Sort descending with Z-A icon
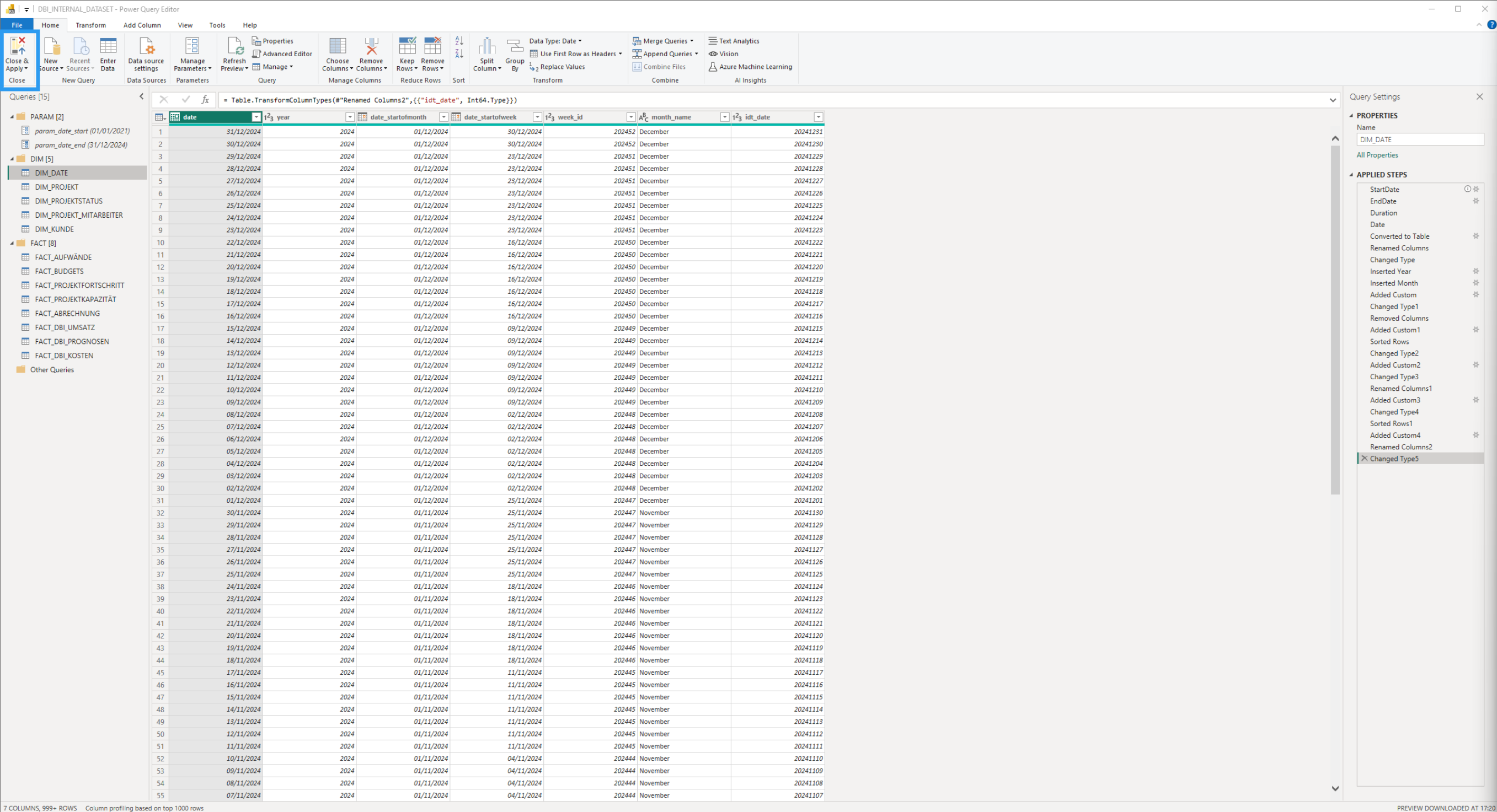Screen dimensions: 1497x812 click(459, 53)
